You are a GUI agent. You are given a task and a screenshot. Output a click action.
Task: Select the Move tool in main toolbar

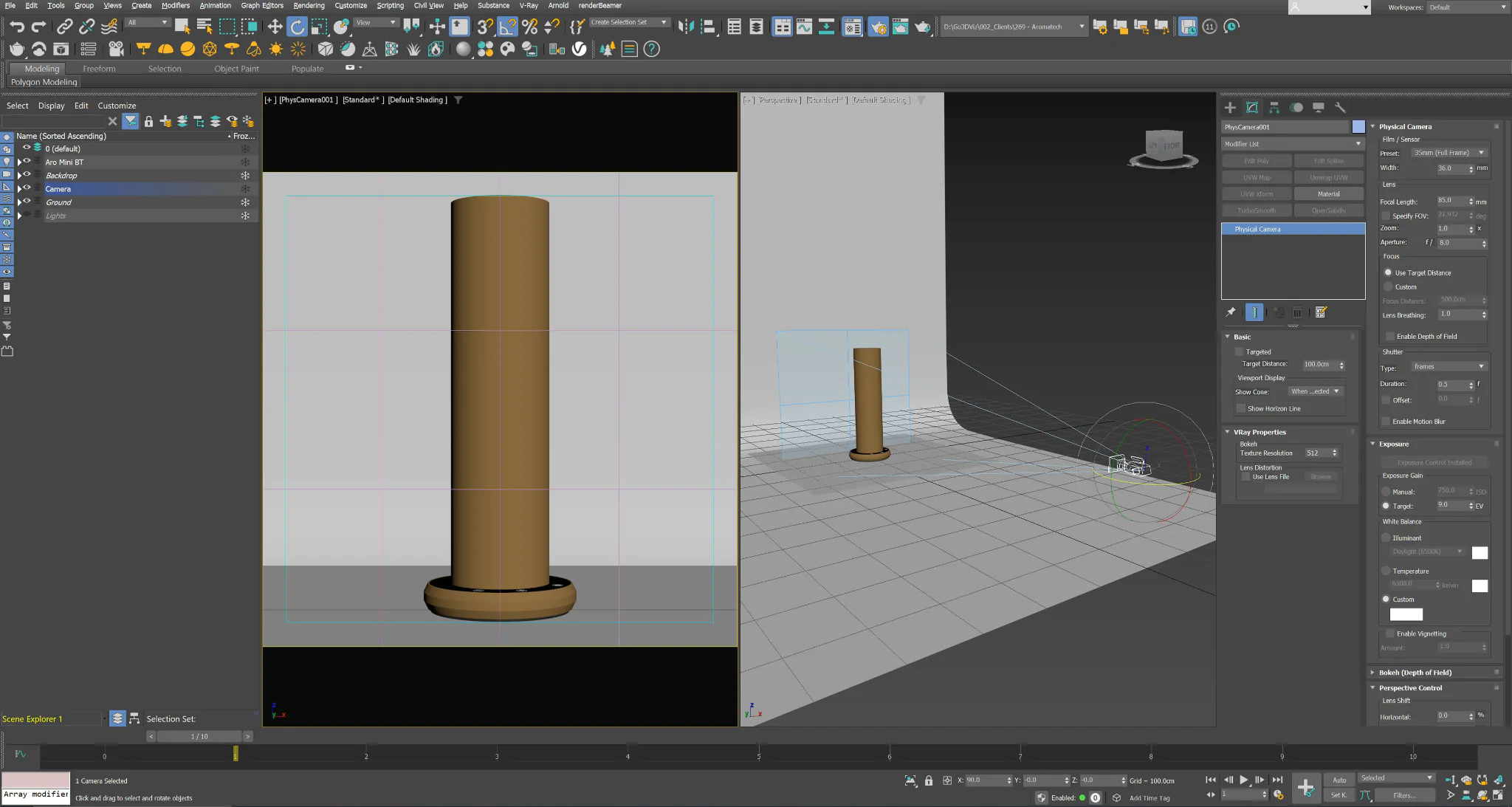coord(275,27)
